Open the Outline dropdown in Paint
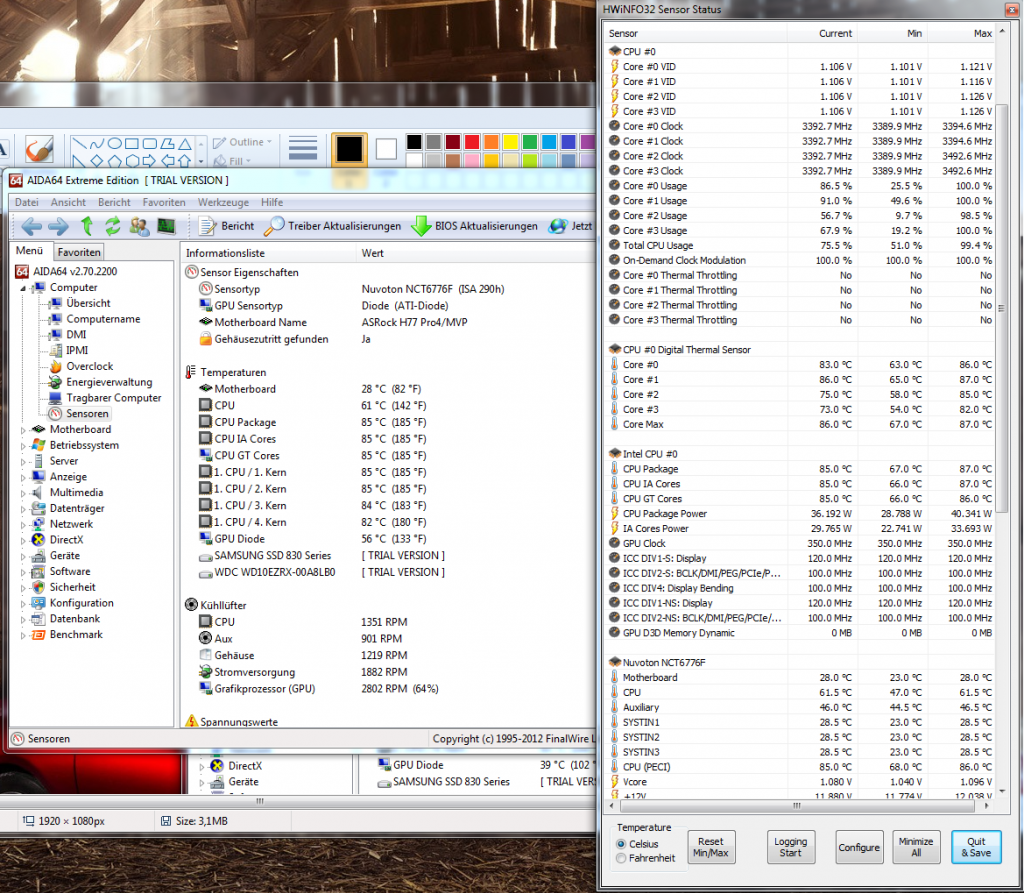This screenshot has height=893, width=1024. pos(245,142)
